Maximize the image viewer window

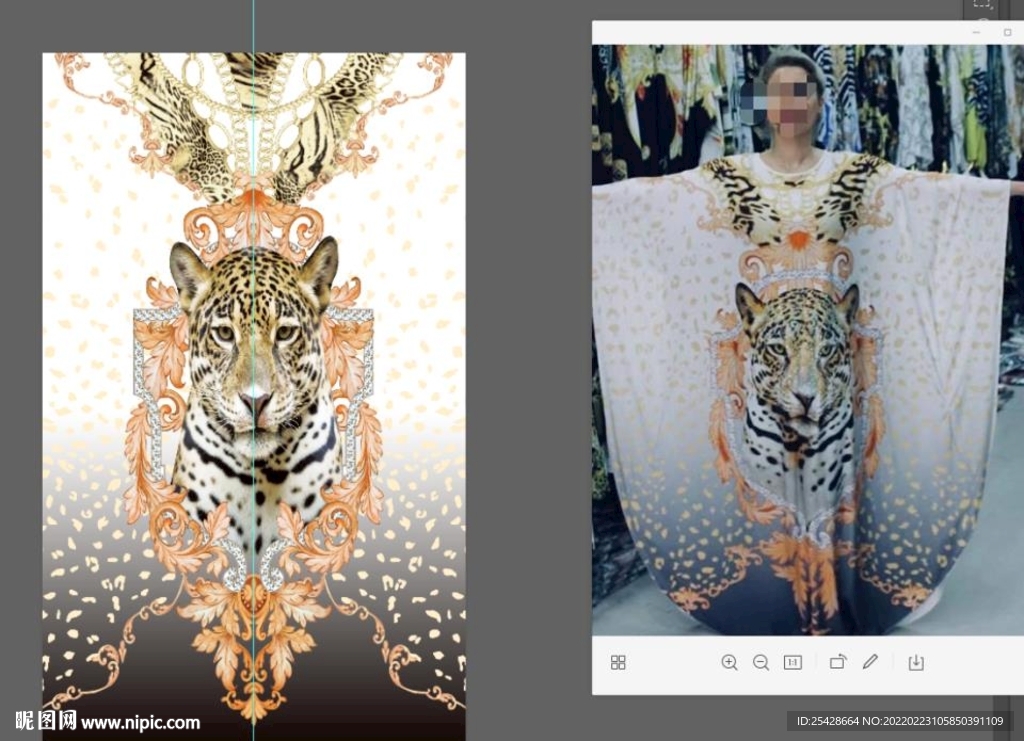pyautogui.click(x=1007, y=32)
